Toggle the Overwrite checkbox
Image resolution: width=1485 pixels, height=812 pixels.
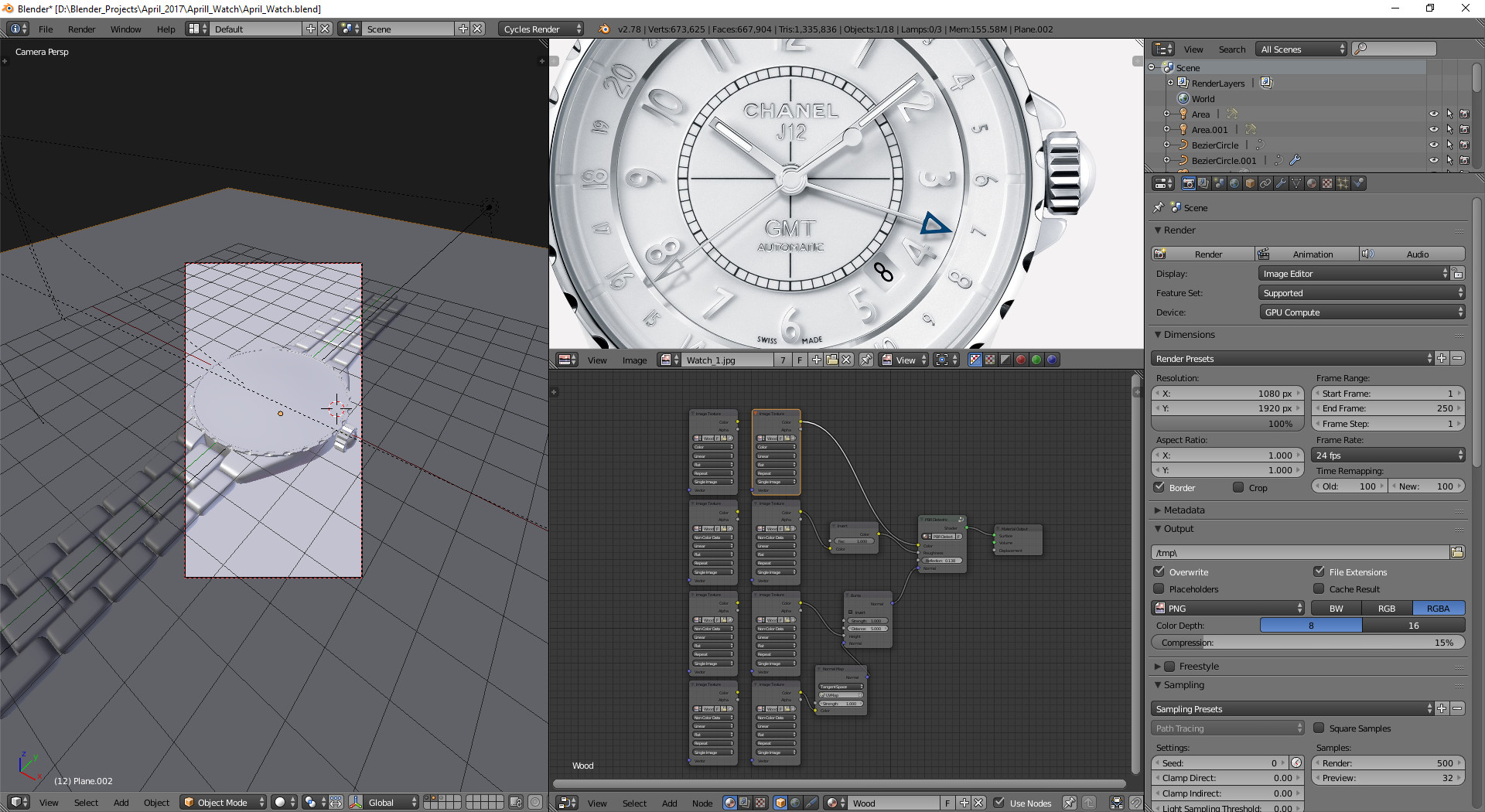pyautogui.click(x=1159, y=571)
